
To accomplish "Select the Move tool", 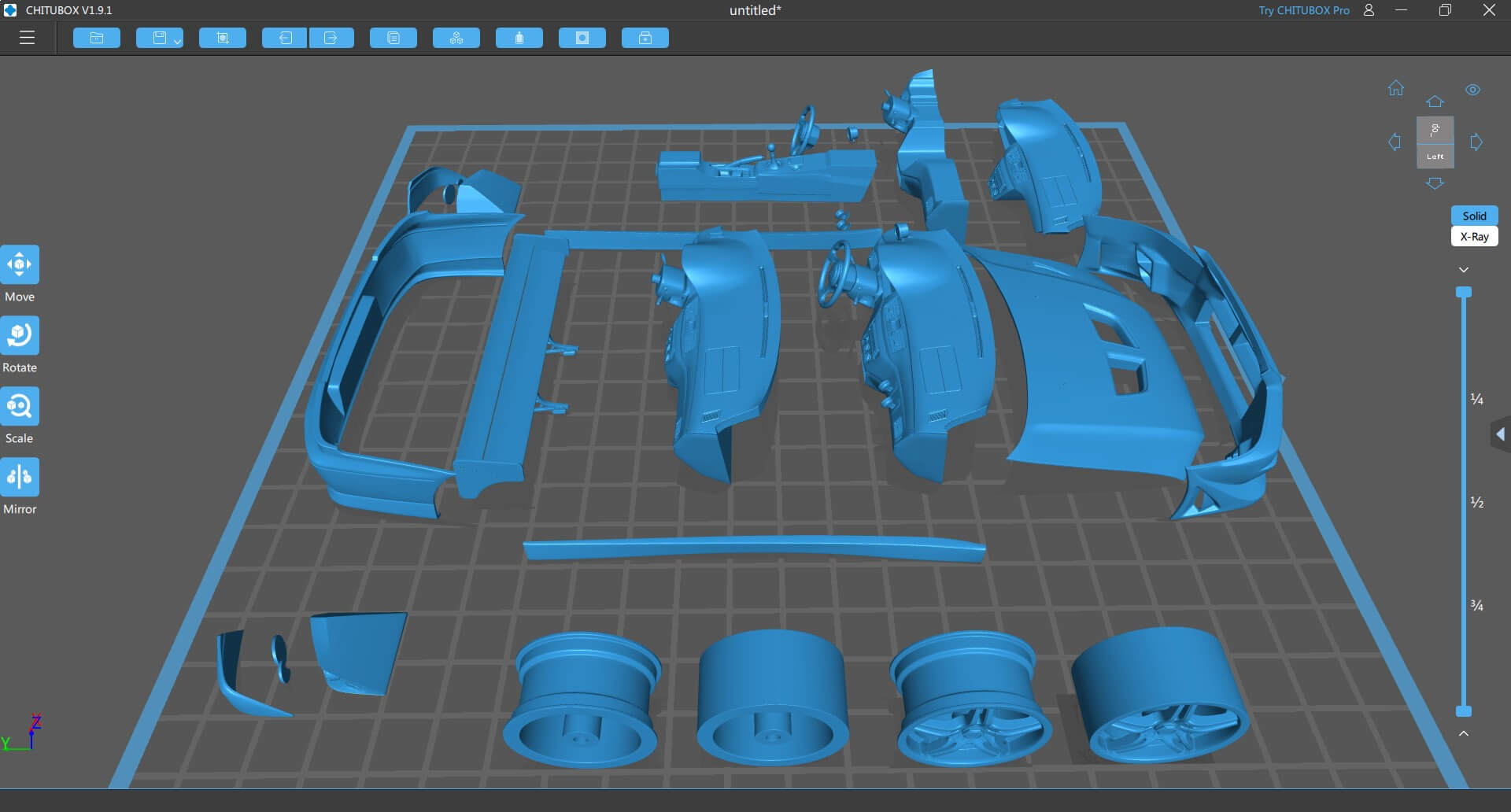I will pyautogui.click(x=20, y=265).
